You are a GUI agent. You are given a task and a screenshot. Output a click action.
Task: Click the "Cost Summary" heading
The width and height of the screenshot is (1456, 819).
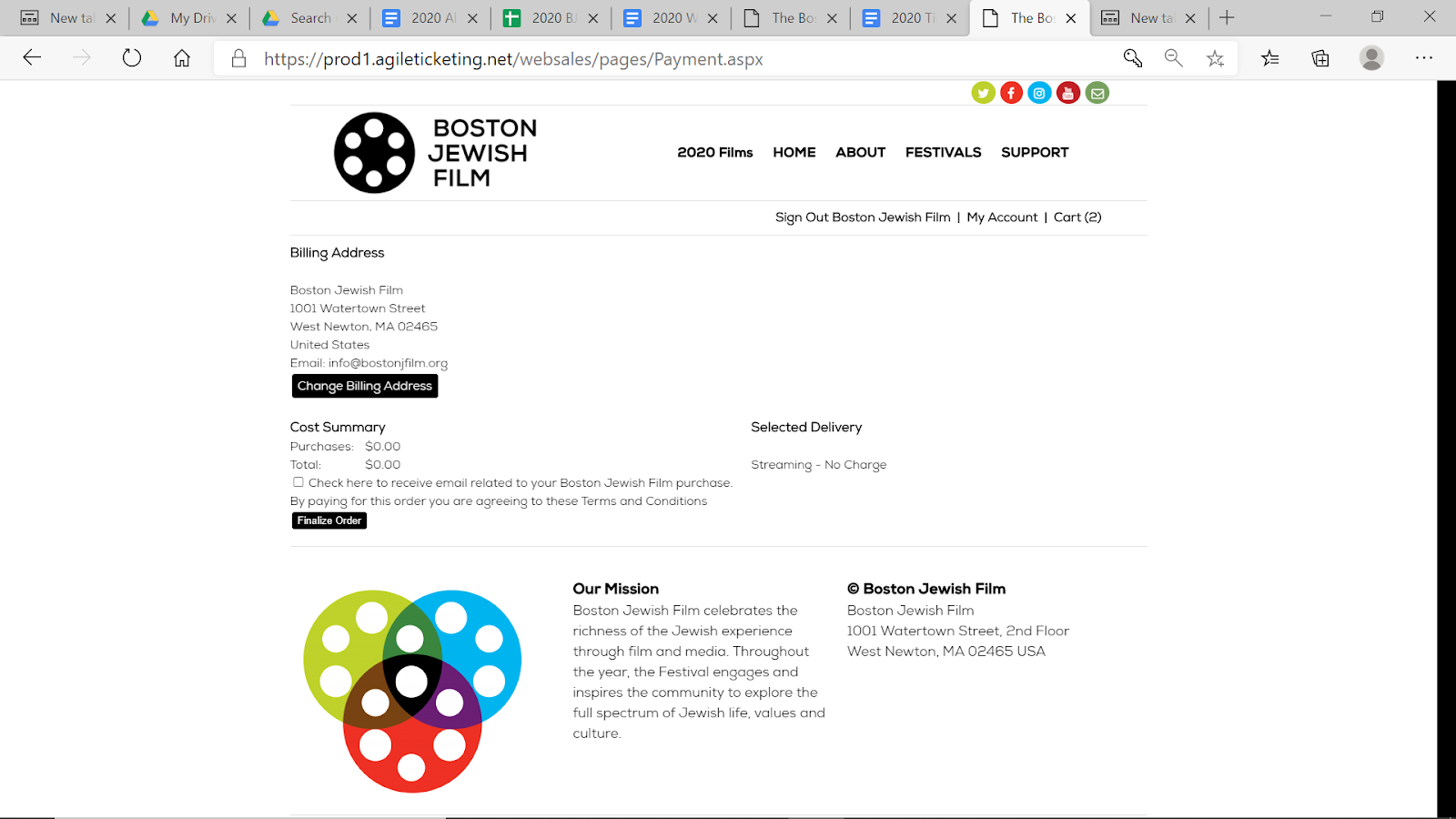(338, 427)
